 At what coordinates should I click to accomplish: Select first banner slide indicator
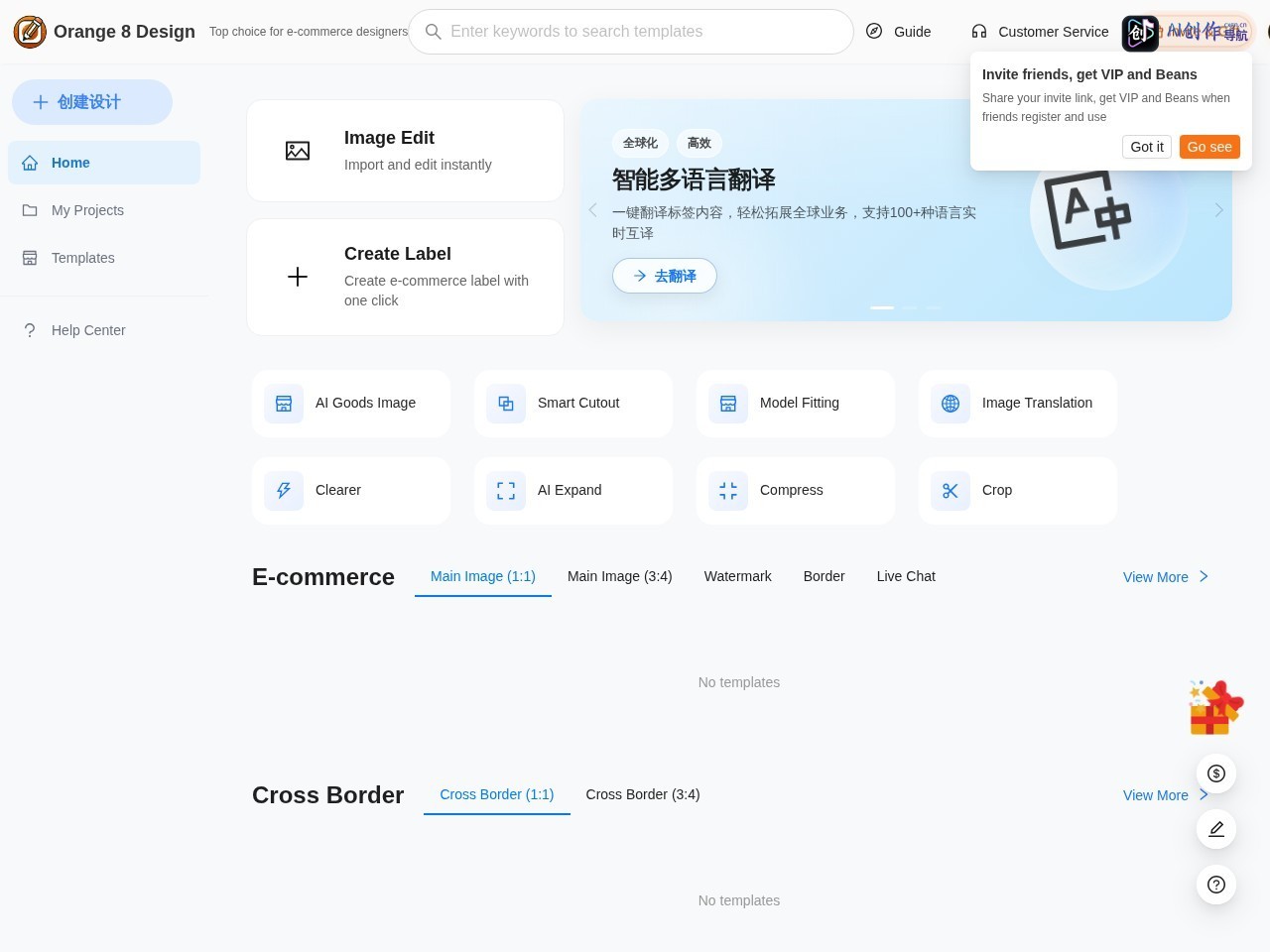click(882, 307)
